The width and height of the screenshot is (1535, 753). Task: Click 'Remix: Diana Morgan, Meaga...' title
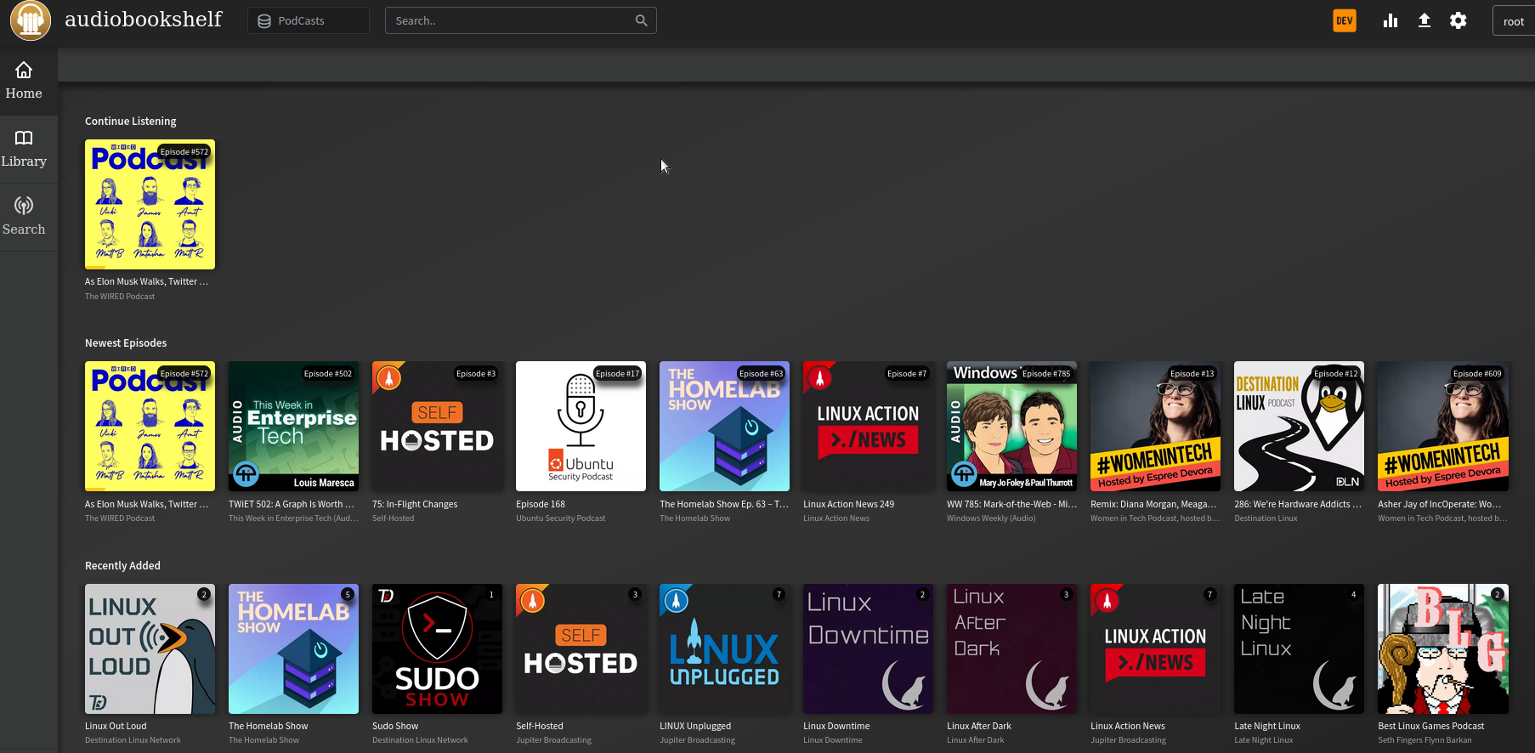(1154, 504)
